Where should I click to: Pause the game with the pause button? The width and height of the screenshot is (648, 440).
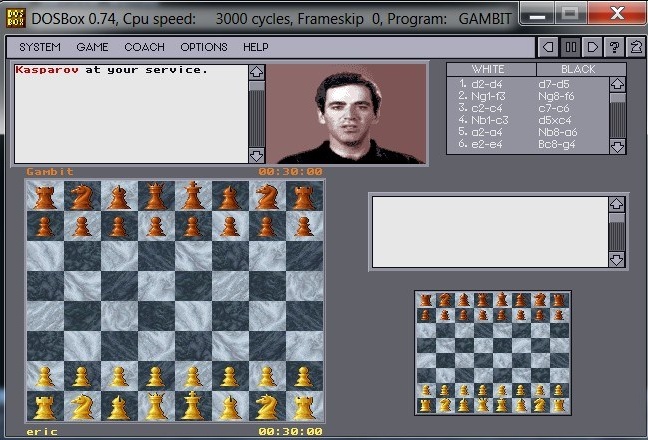coord(570,47)
